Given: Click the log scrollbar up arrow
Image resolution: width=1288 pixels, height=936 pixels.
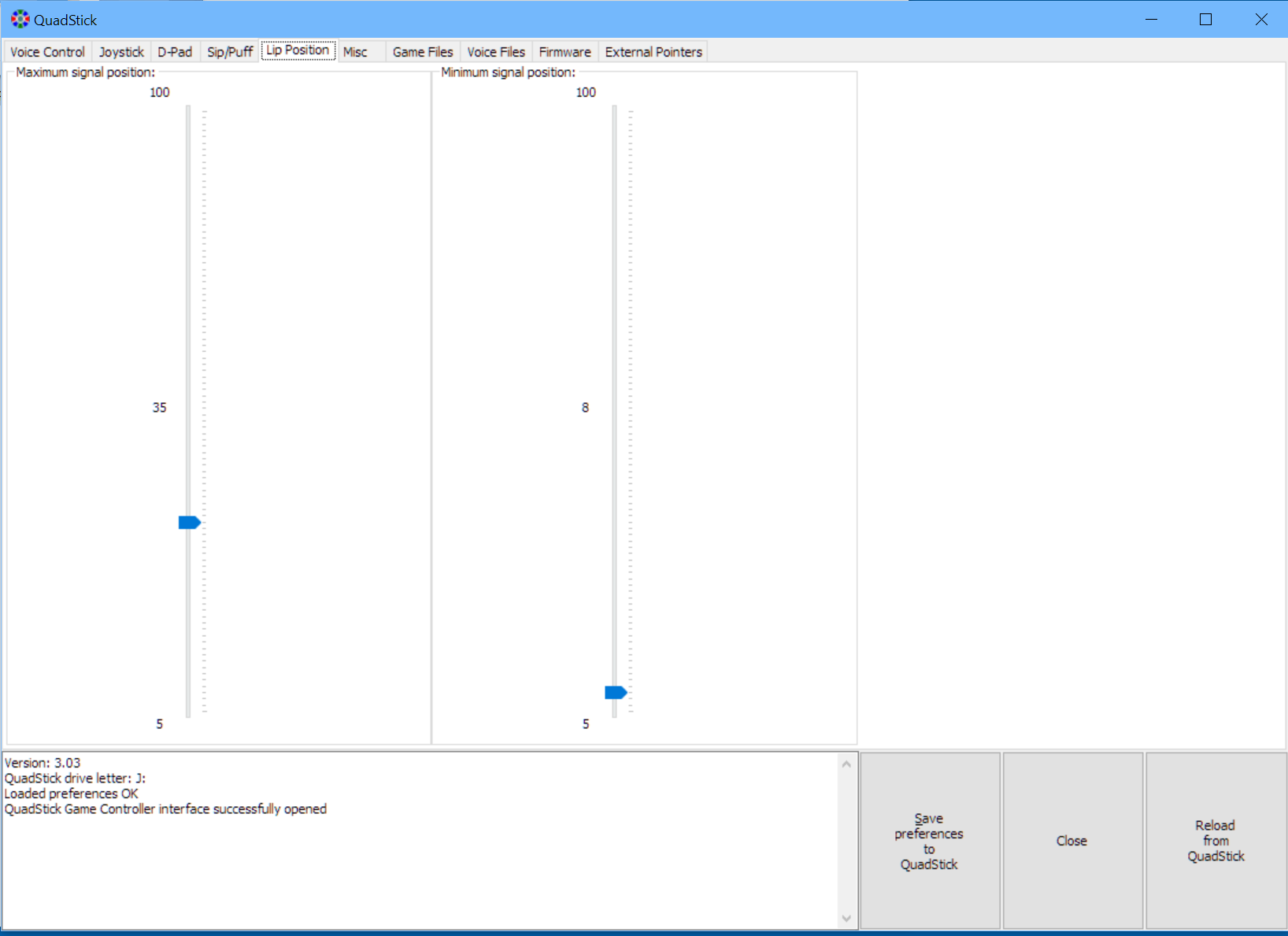Looking at the screenshot, I should click(x=846, y=764).
